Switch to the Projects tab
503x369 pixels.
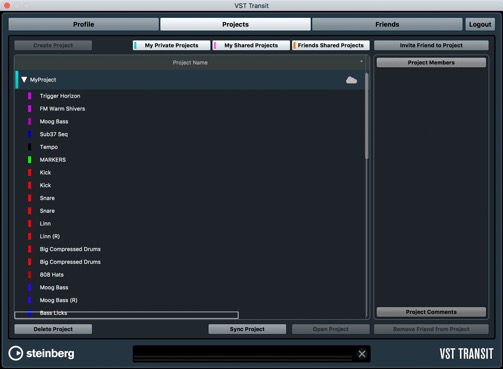click(x=235, y=24)
